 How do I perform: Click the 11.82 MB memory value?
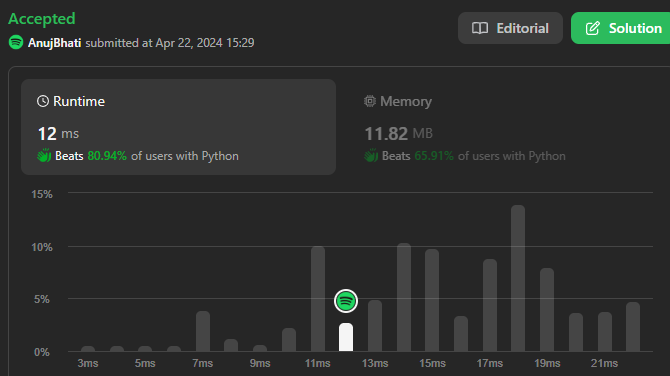coord(398,133)
